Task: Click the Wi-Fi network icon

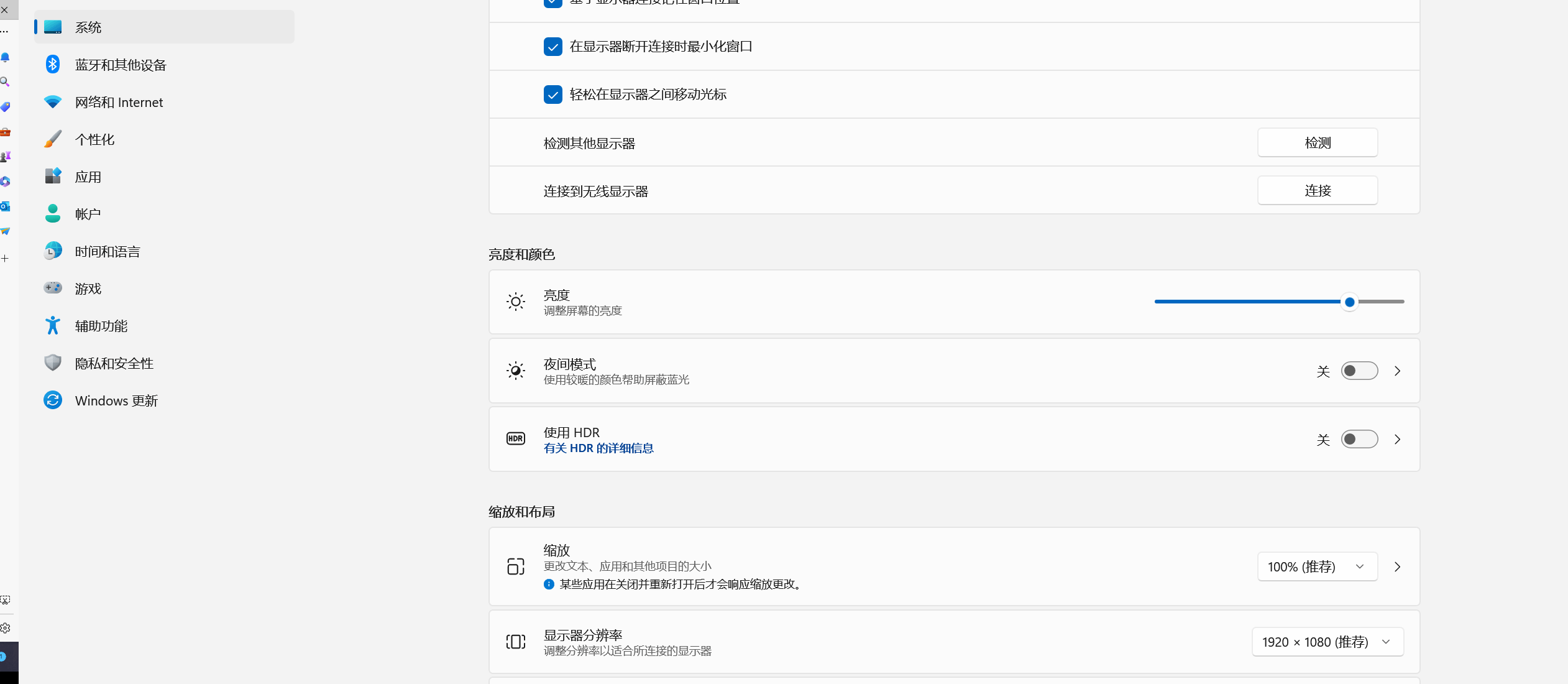Action: click(53, 102)
